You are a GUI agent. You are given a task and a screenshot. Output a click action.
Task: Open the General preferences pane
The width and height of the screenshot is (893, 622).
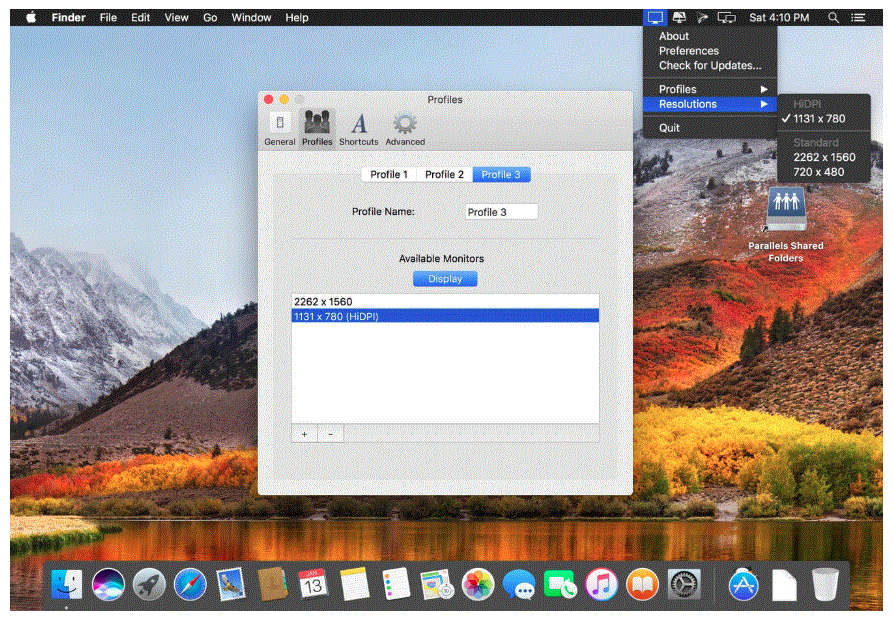[x=280, y=130]
